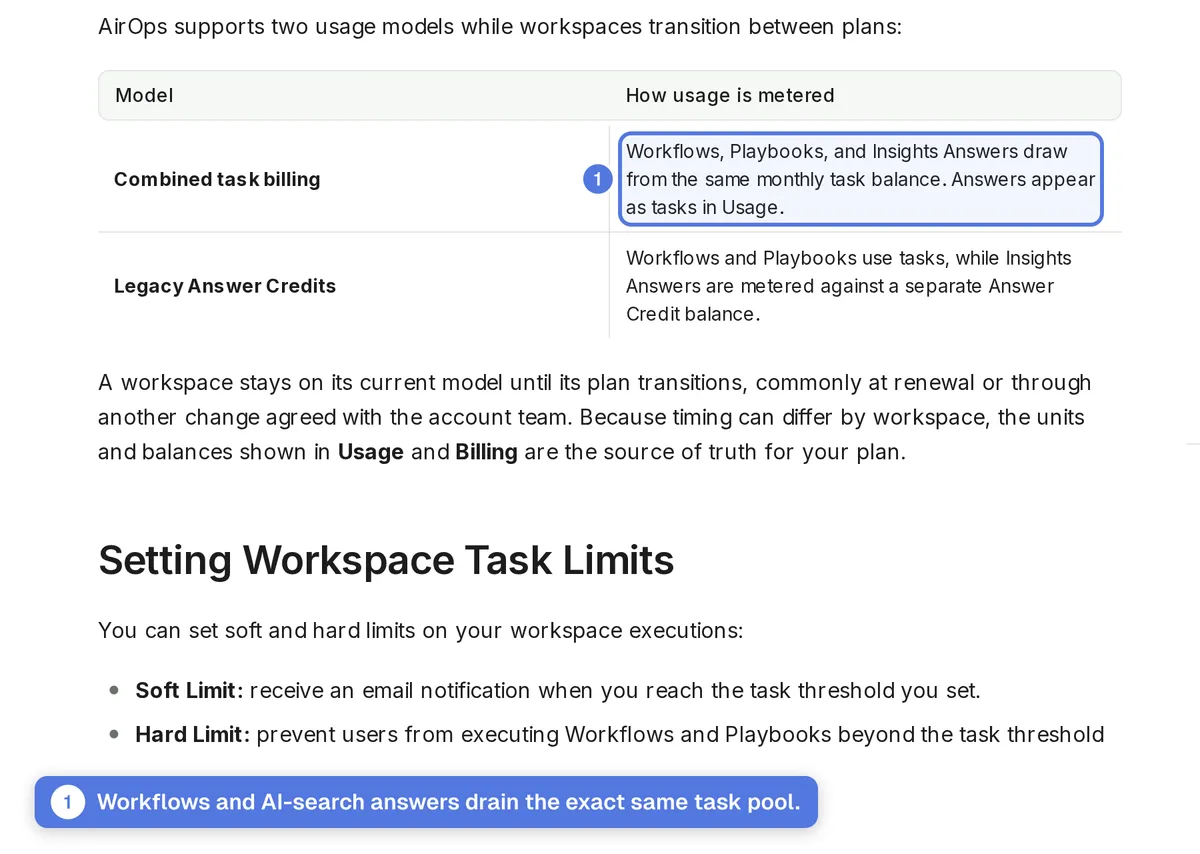Image resolution: width=1200 pixels, height=854 pixels.
Task: Click the 'Setting Workspace Task Limits' heading
Action: [386, 560]
